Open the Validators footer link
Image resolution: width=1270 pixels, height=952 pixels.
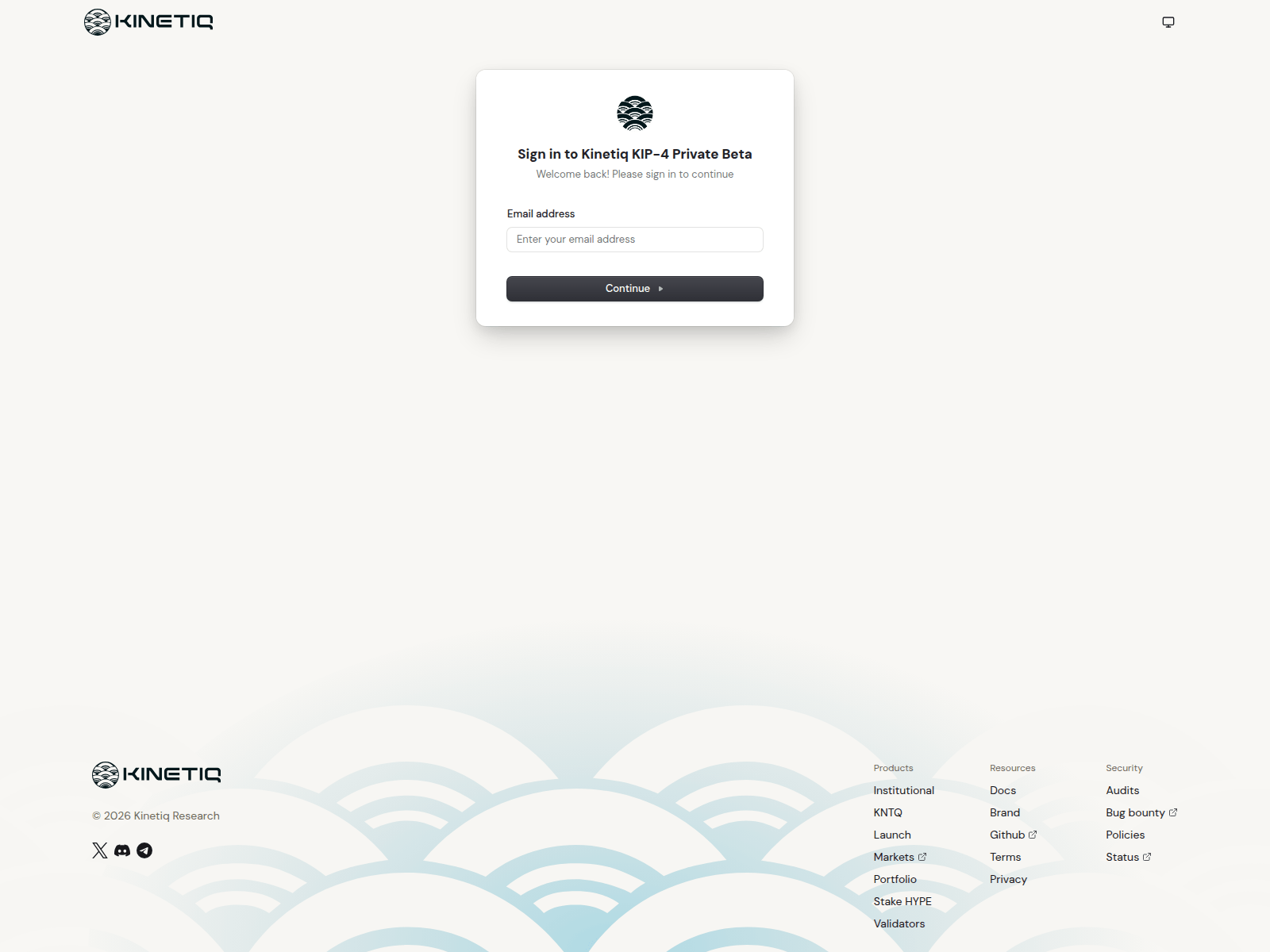(x=899, y=923)
